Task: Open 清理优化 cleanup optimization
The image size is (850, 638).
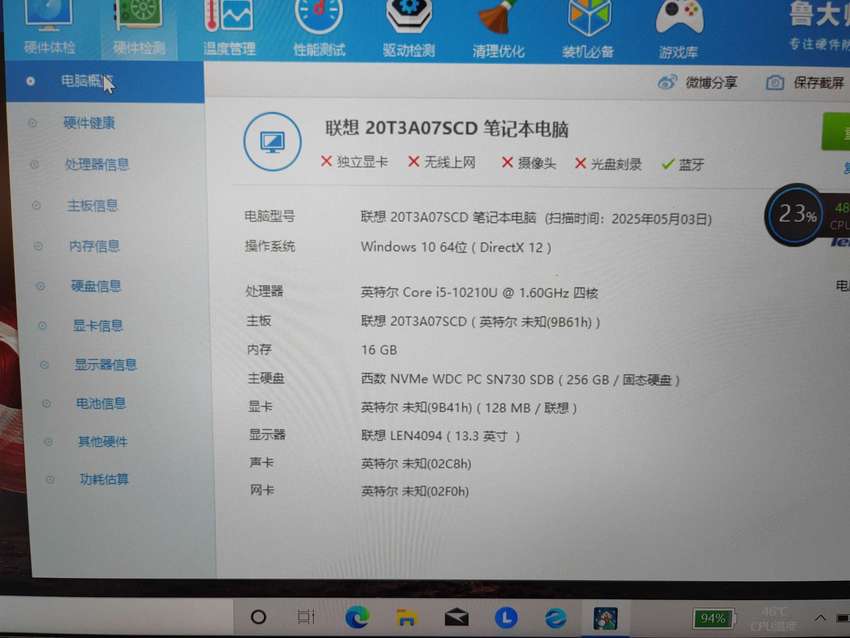Action: click(x=498, y=30)
